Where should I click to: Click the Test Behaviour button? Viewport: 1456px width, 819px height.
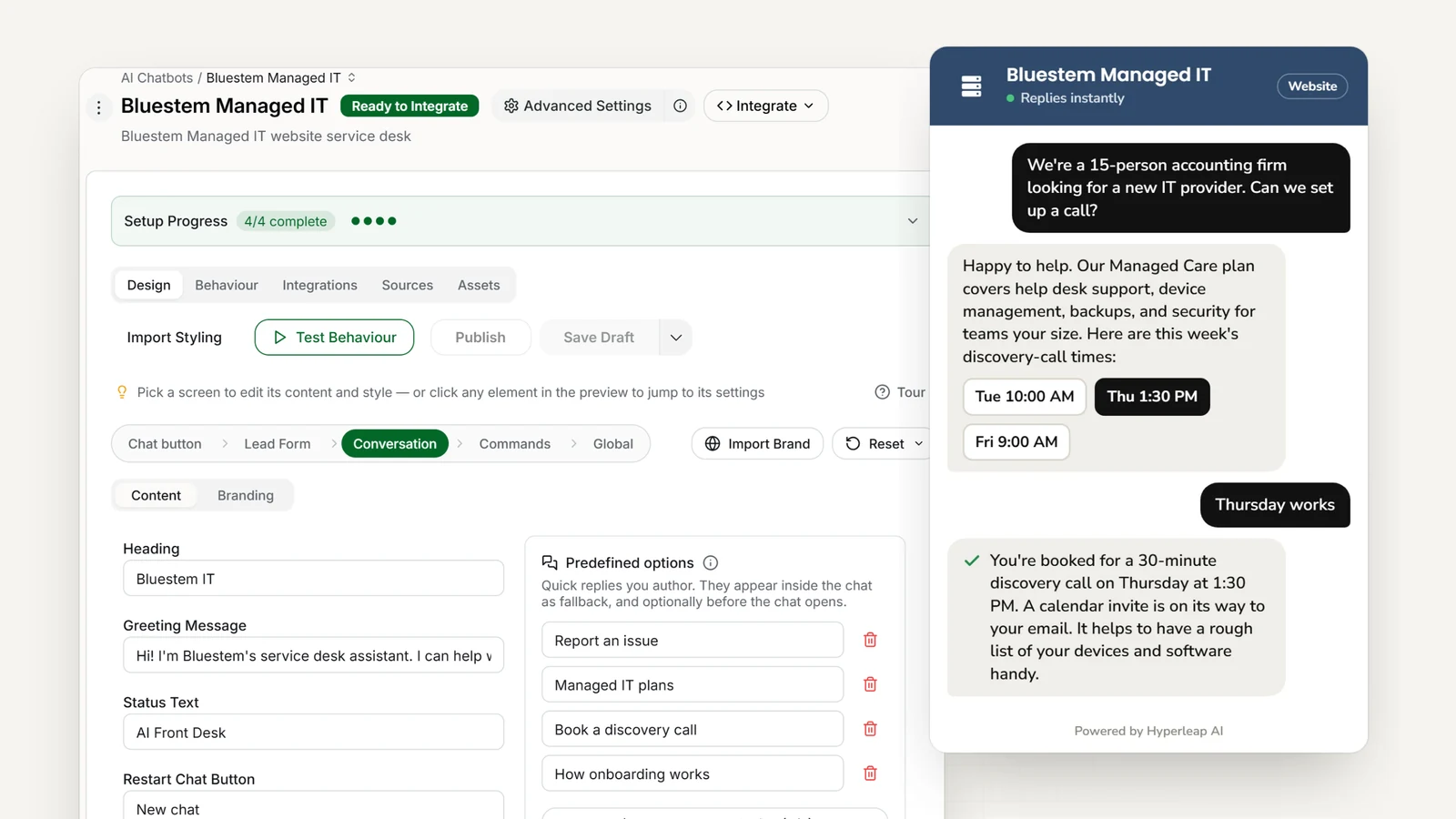tap(334, 338)
